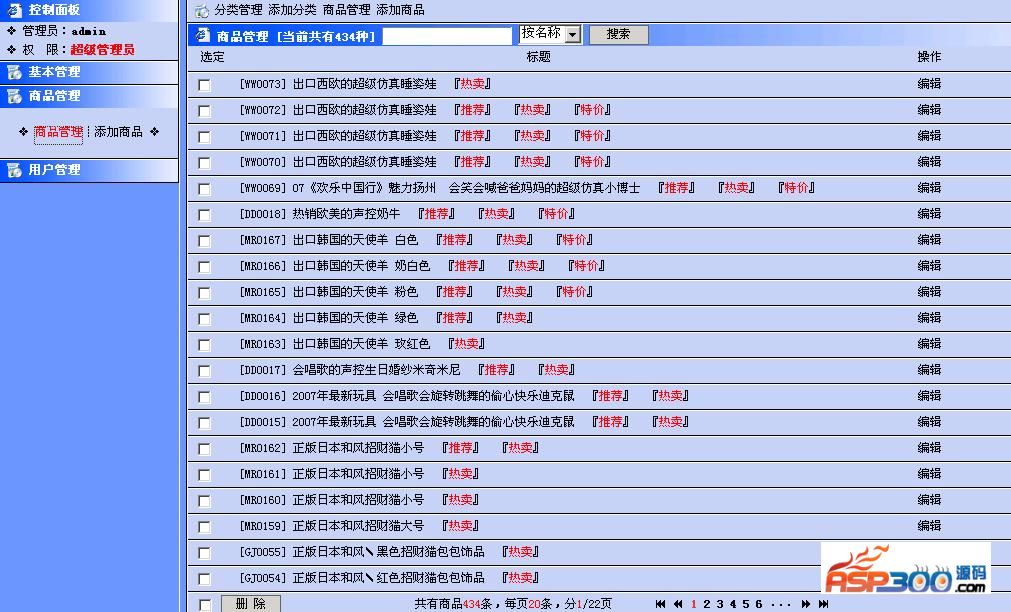
Task: Select checkbox for WW0069 欢乐中国行 item
Action: click(204, 189)
